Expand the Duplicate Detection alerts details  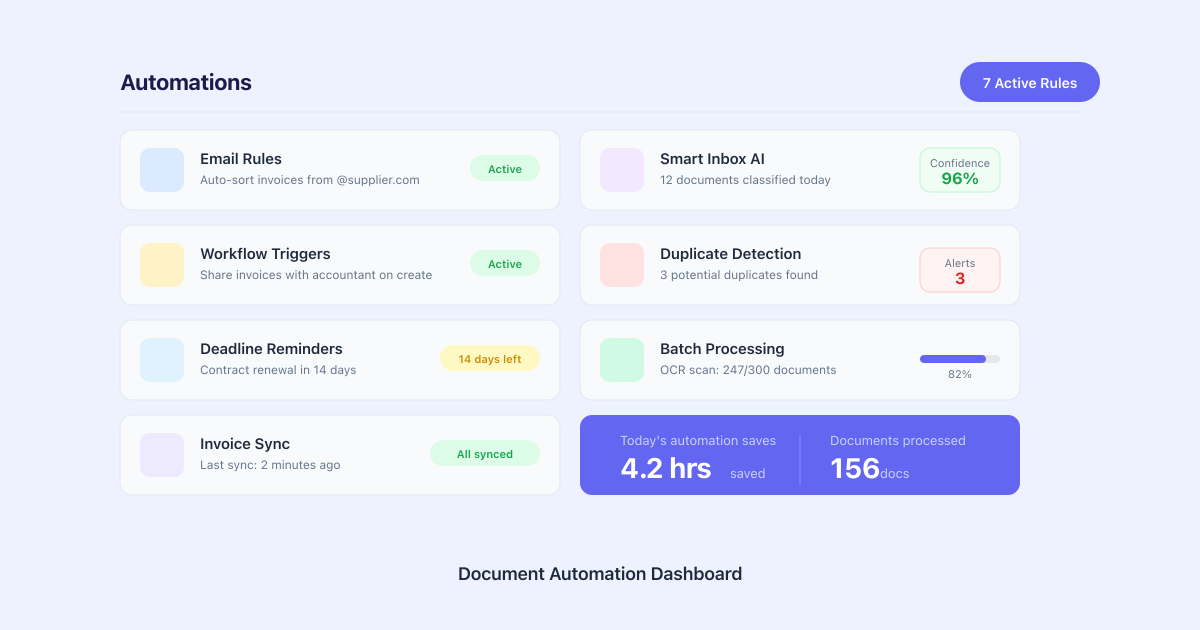click(960, 269)
